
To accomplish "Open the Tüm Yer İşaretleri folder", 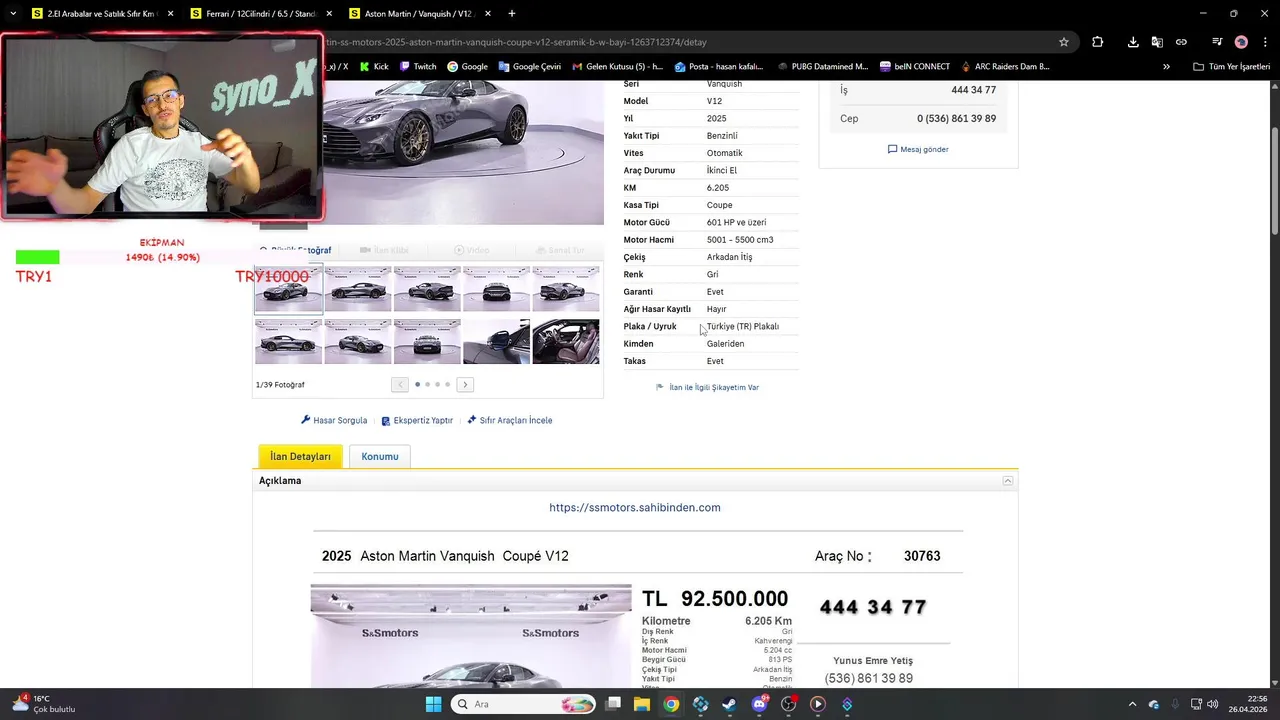I will (x=1231, y=67).
